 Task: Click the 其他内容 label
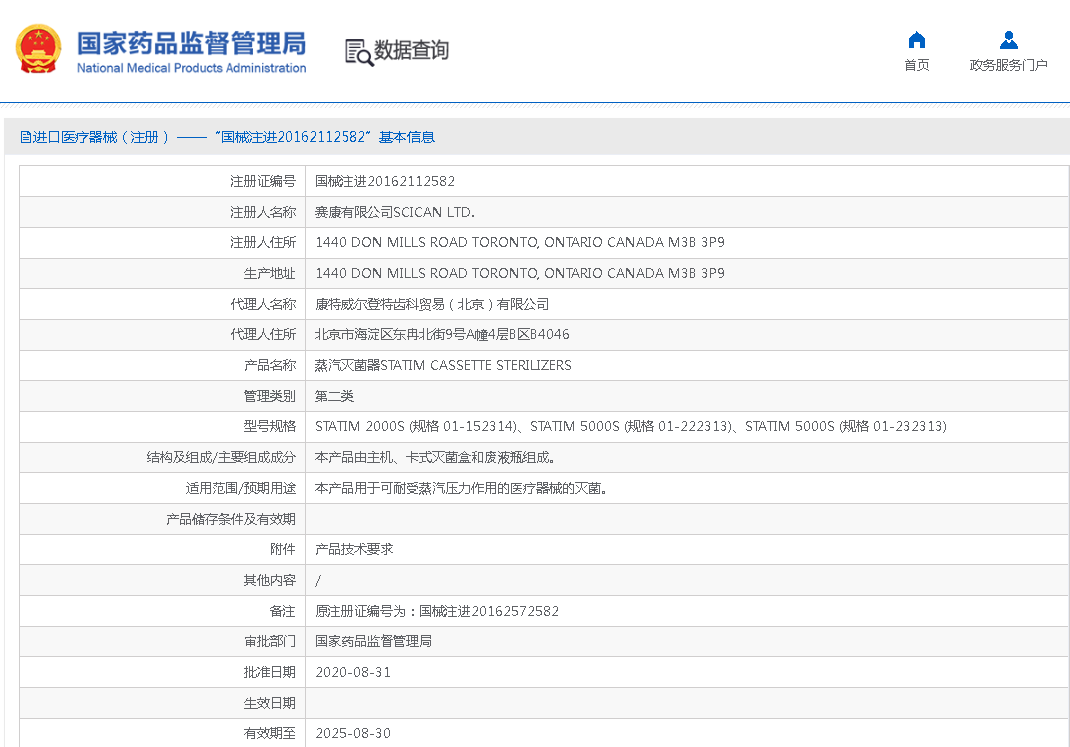pos(270,581)
